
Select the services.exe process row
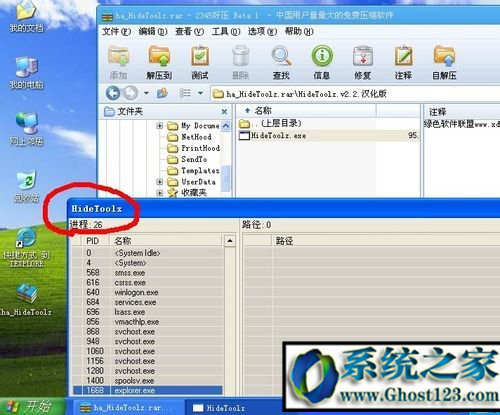[148, 302]
